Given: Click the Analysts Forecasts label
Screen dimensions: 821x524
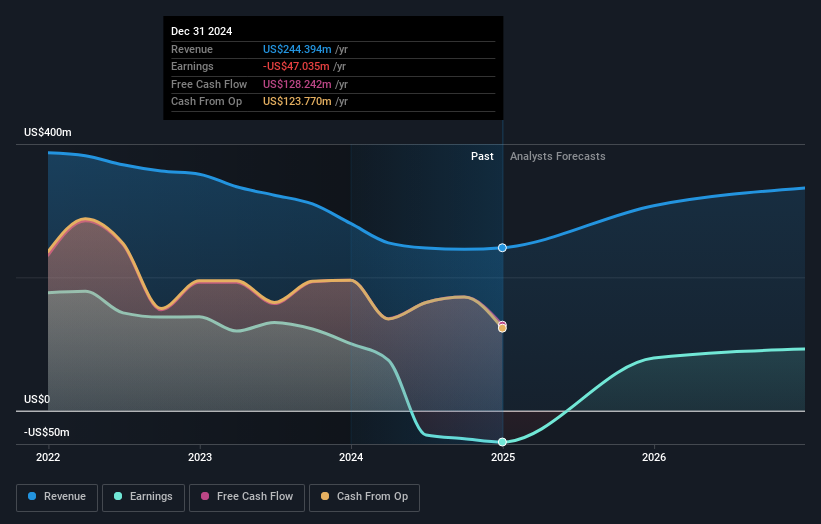Looking at the screenshot, I should (x=558, y=157).
